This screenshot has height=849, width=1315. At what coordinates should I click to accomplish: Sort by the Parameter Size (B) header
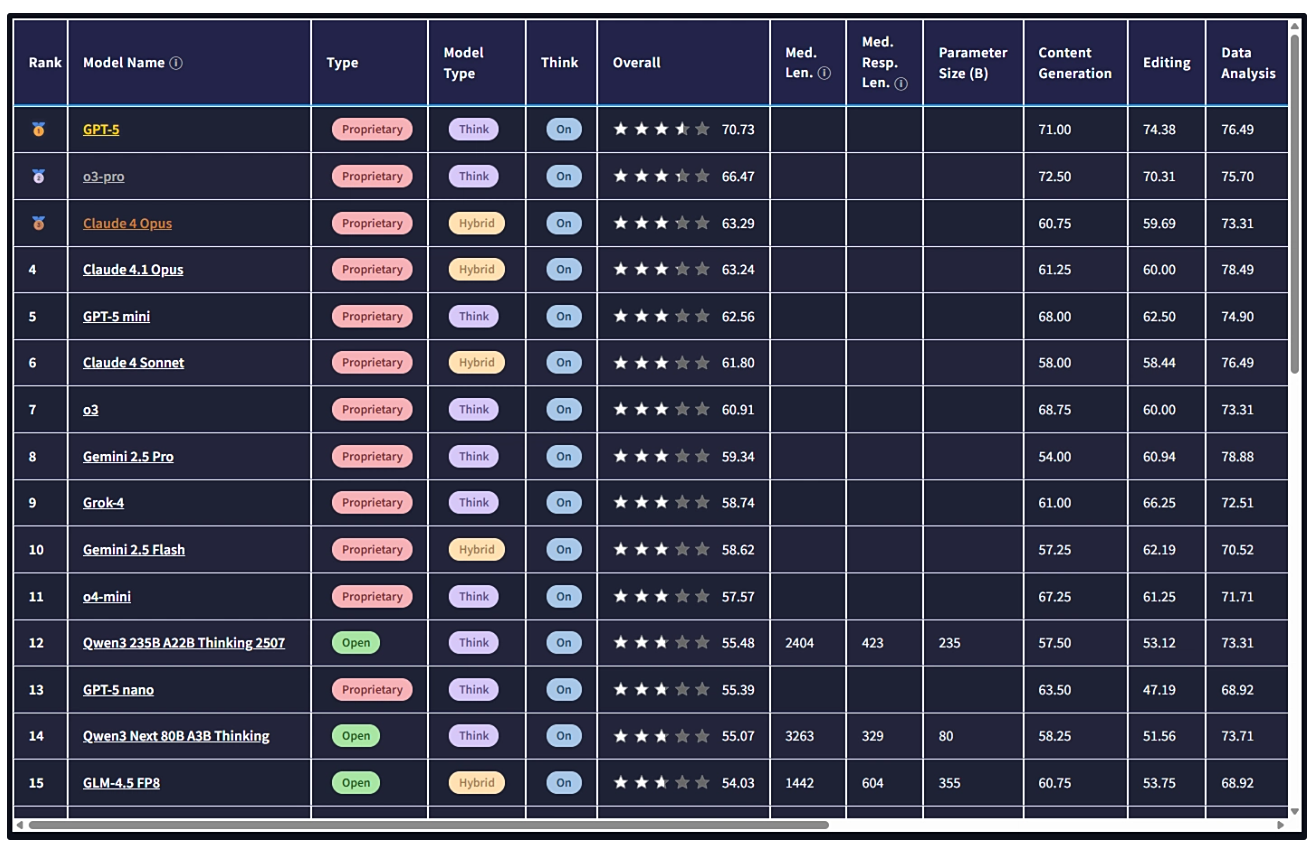coord(972,63)
